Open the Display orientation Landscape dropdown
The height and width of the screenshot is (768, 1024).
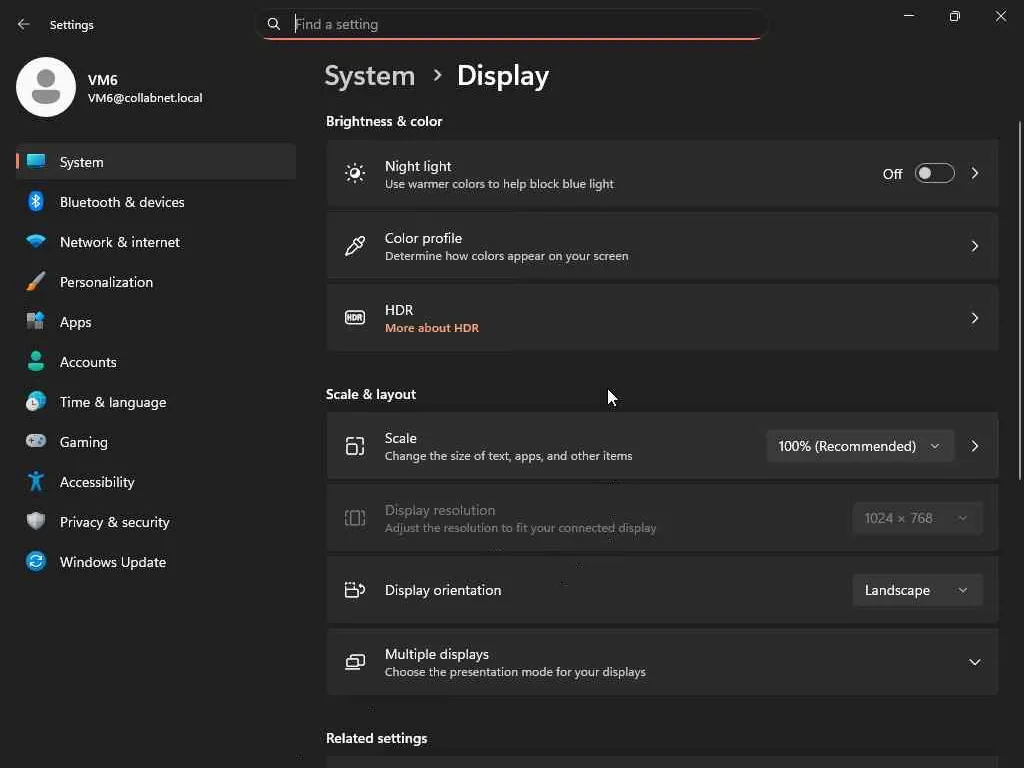click(x=916, y=590)
